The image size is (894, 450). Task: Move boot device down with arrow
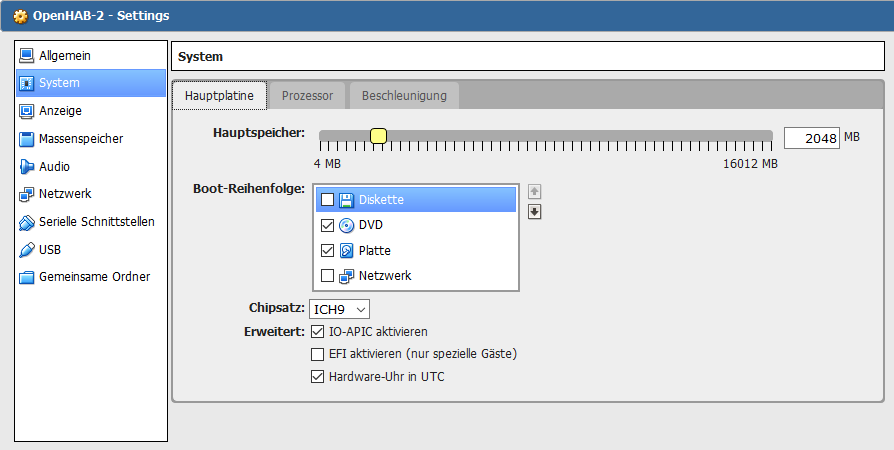(534, 211)
